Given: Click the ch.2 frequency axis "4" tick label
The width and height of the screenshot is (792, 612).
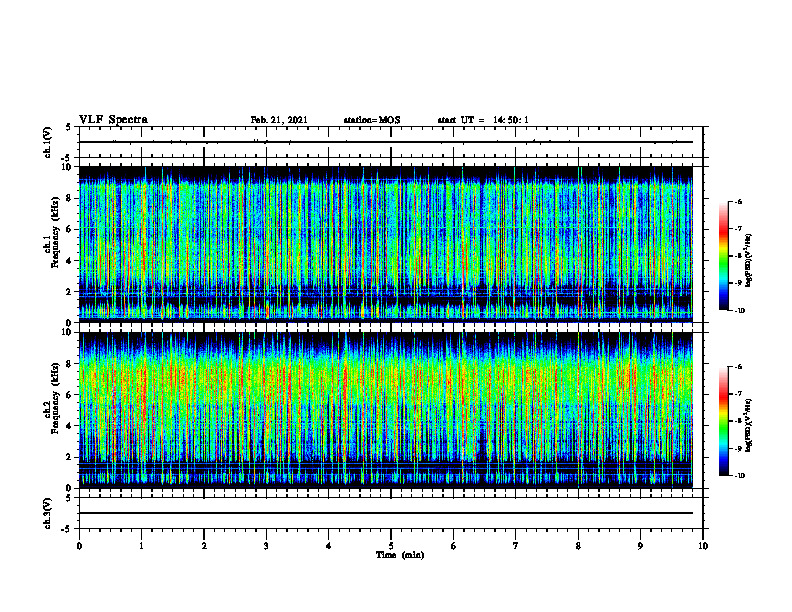Looking at the screenshot, I should click(x=69, y=426).
